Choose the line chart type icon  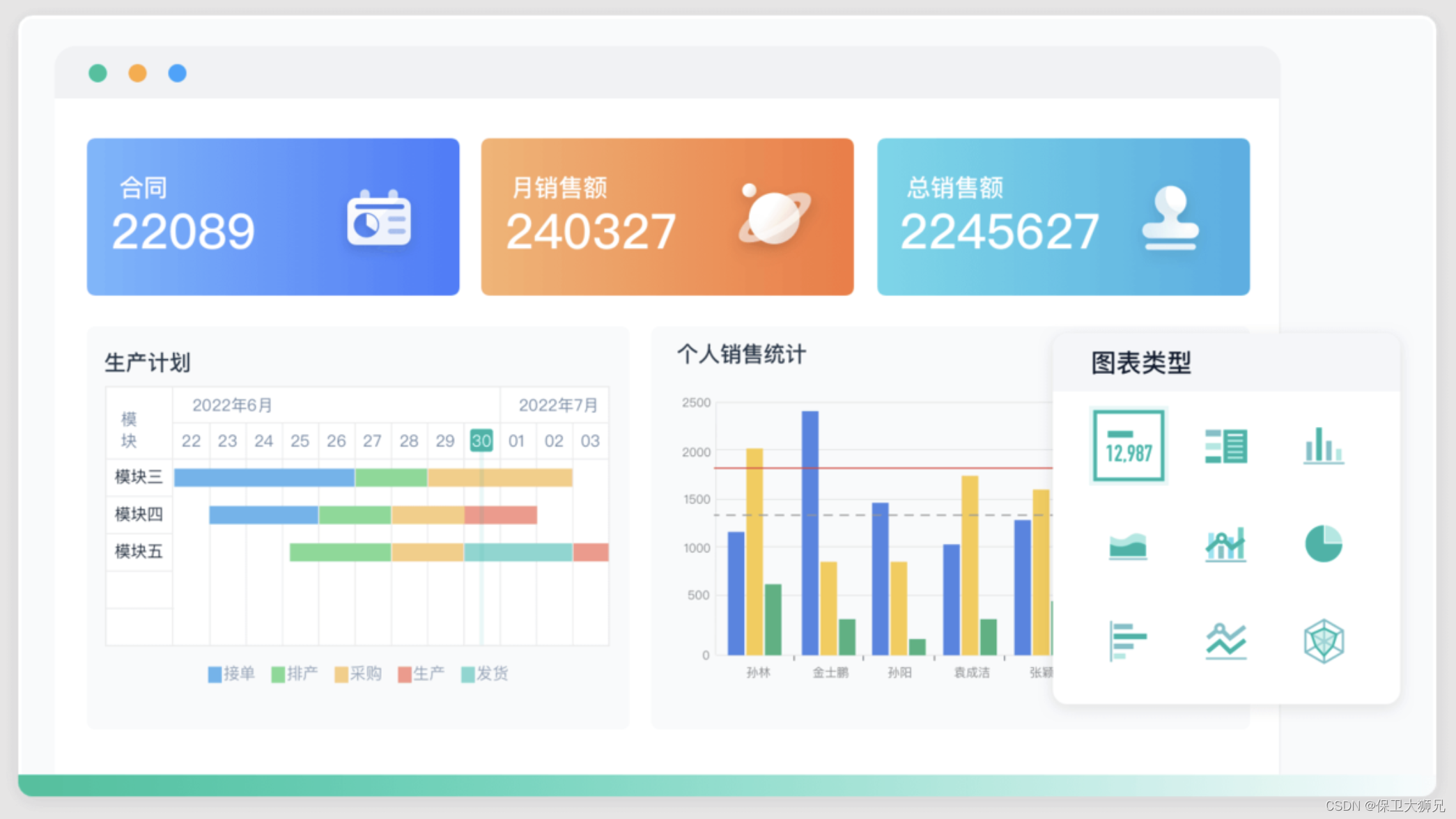click(x=1225, y=641)
